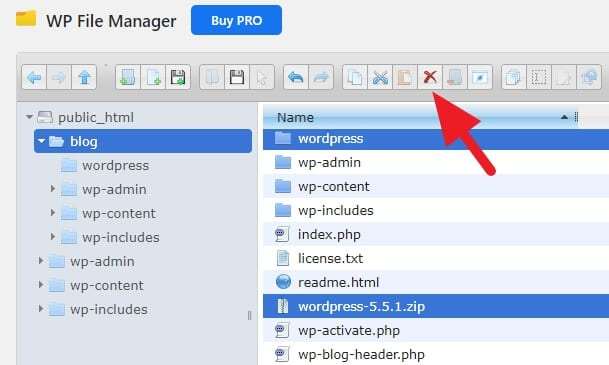Click the Download floppy disk icon
Image resolution: width=609 pixels, height=365 pixels.
(237, 77)
